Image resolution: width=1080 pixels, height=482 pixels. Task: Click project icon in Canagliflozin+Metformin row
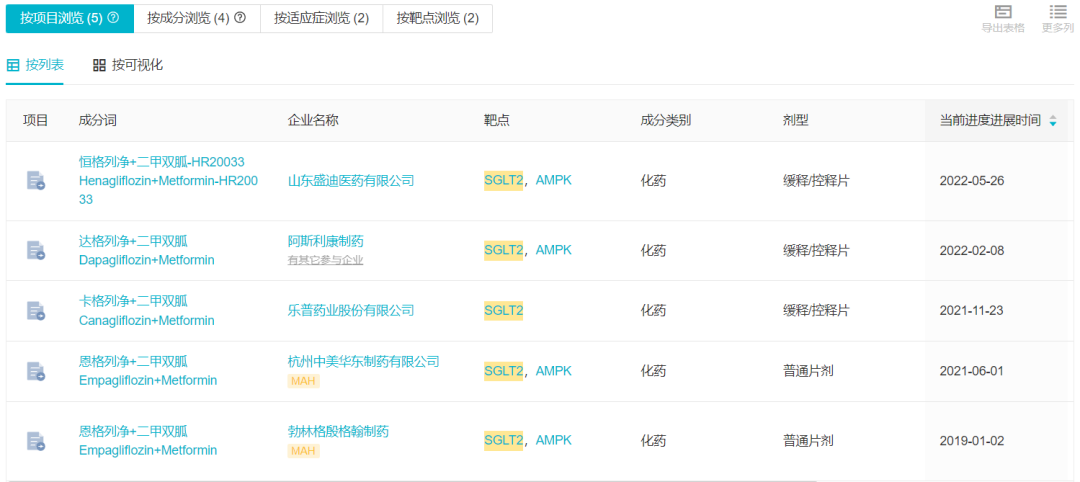(x=36, y=311)
